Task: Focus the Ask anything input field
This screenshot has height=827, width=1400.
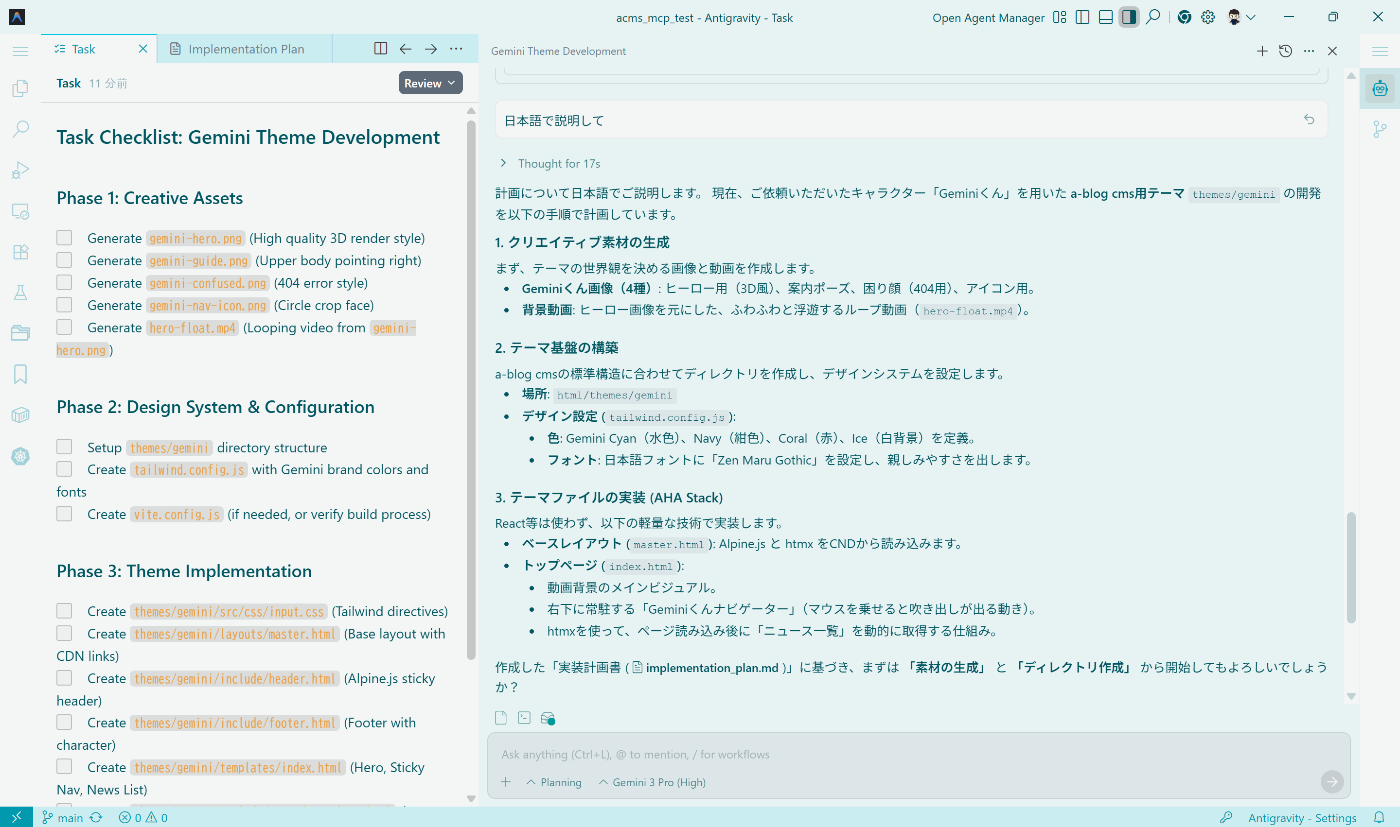Action: [918, 754]
